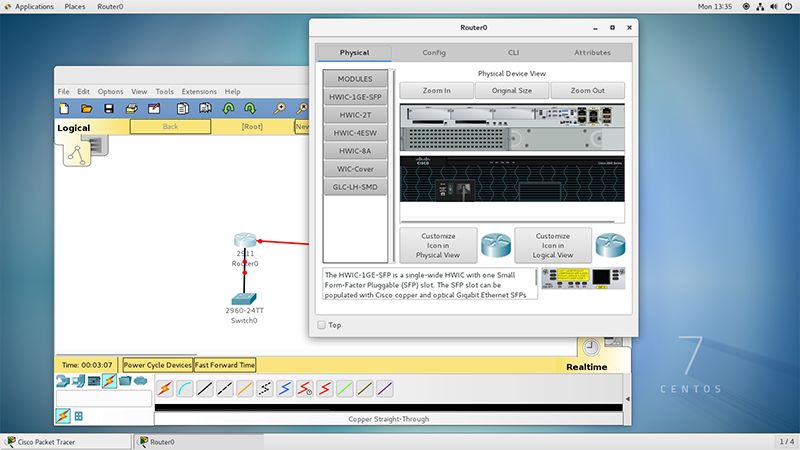Screen dimensions: 800x450
Task: Select the Multiuser Connection cloud icon
Action: click(x=140, y=381)
